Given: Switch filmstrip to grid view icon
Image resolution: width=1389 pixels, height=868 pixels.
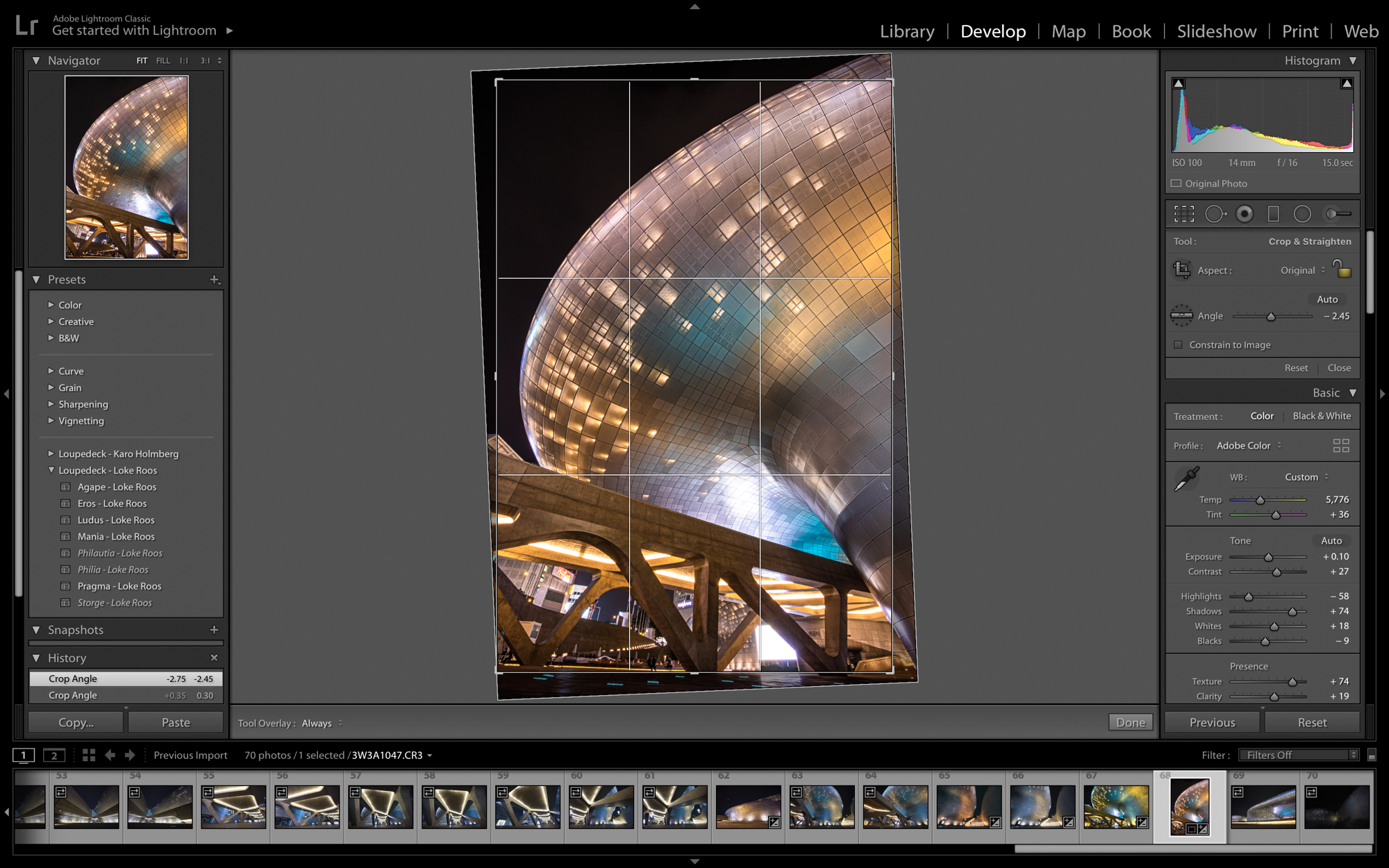Looking at the screenshot, I should [x=89, y=755].
